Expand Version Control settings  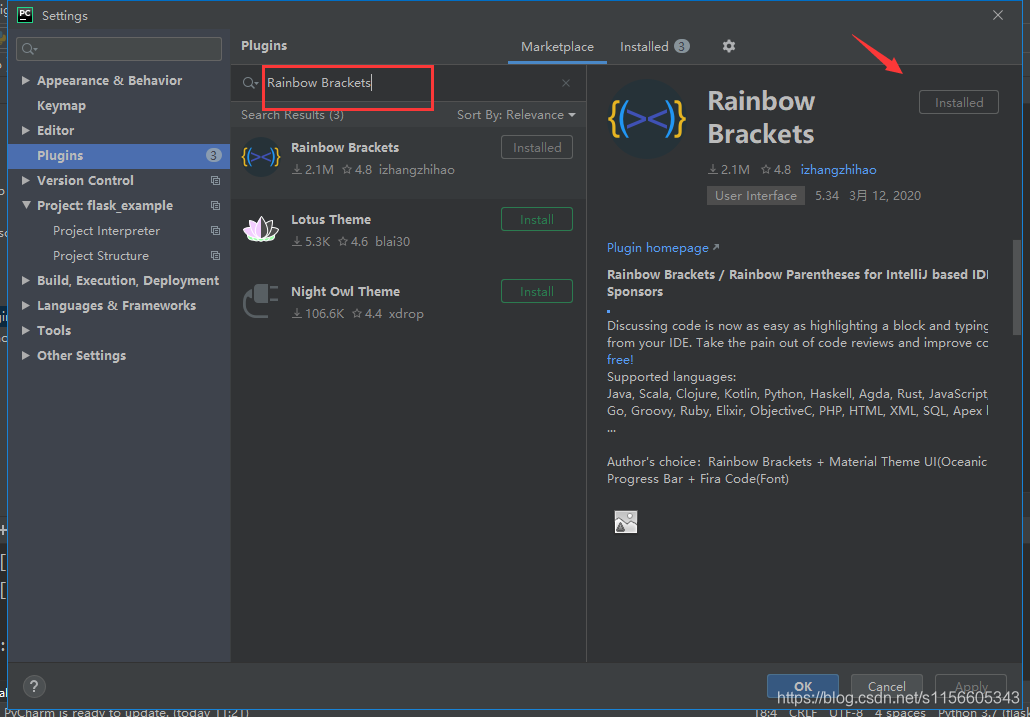pyautogui.click(x=26, y=180)
